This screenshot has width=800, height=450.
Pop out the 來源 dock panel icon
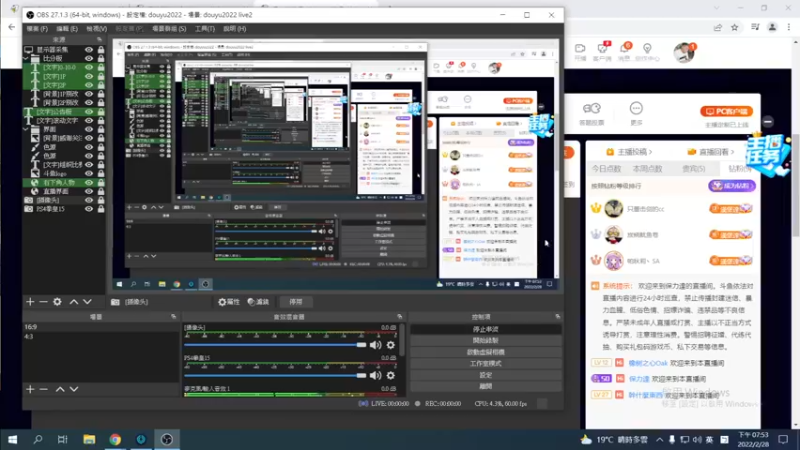(99, 39)
